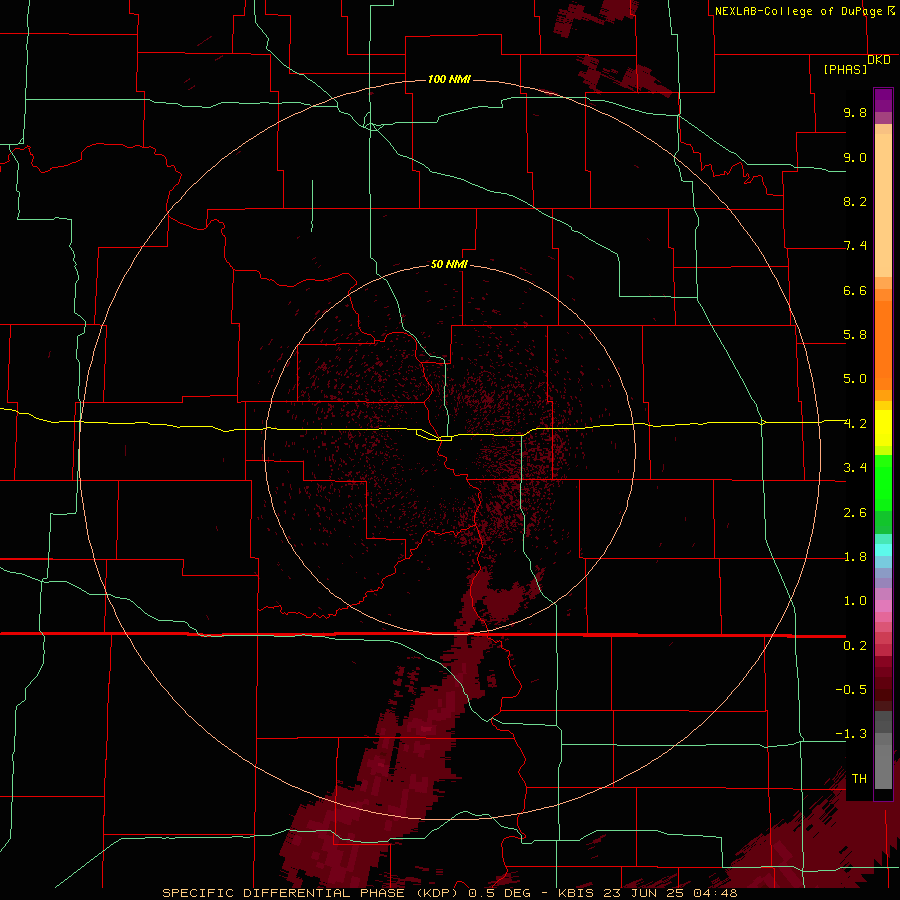Select the -0.5 value on the scale

pyautogui.click(x=851, y=690)
